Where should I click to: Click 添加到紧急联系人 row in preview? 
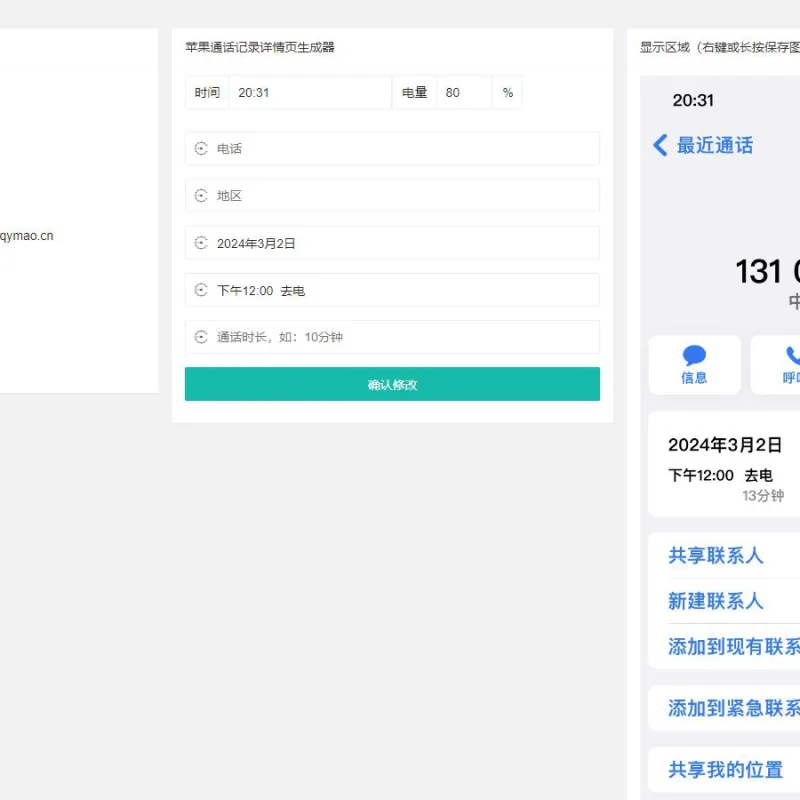724,708
